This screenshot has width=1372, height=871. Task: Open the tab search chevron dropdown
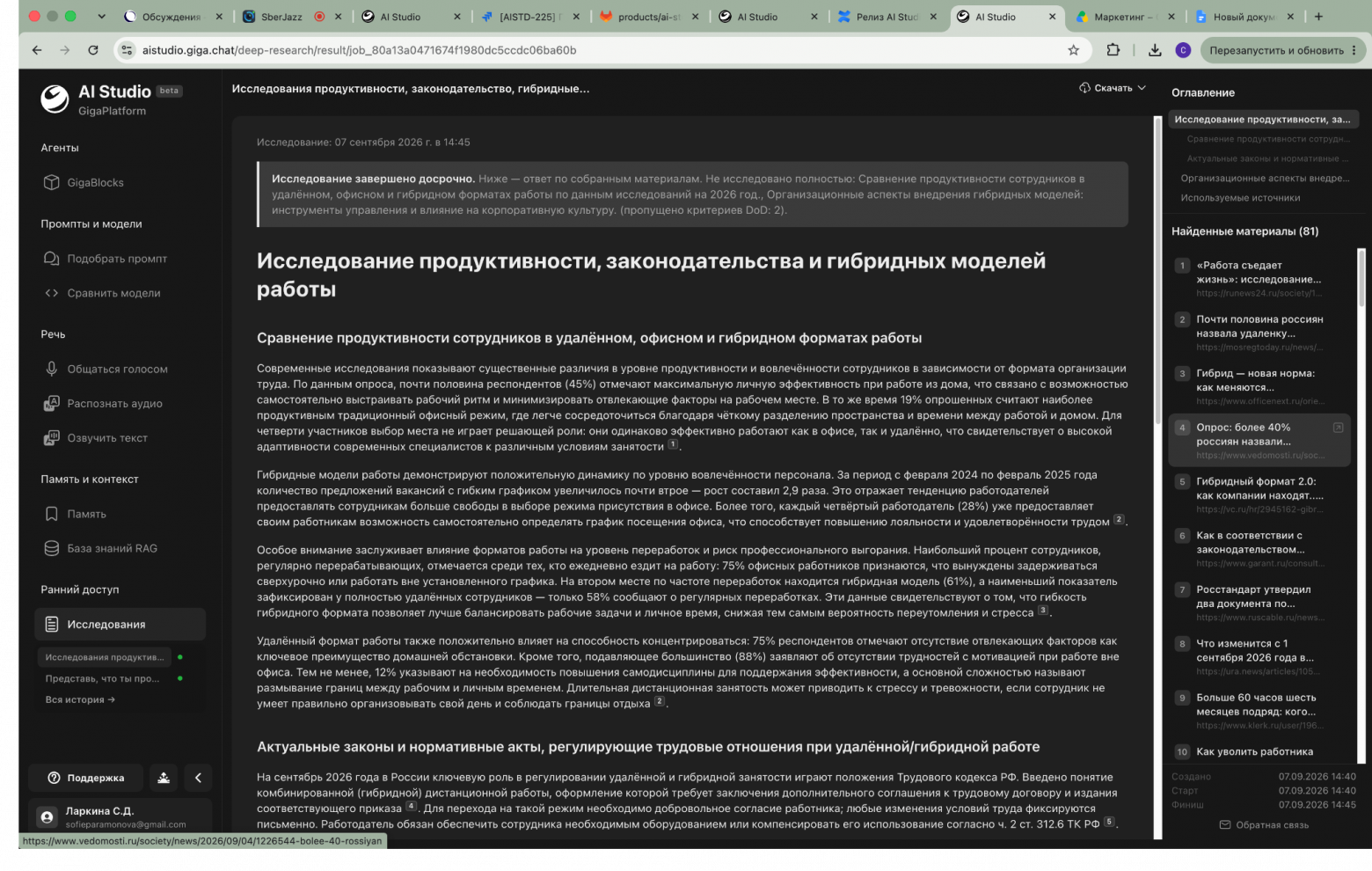(x=101, y=17)
